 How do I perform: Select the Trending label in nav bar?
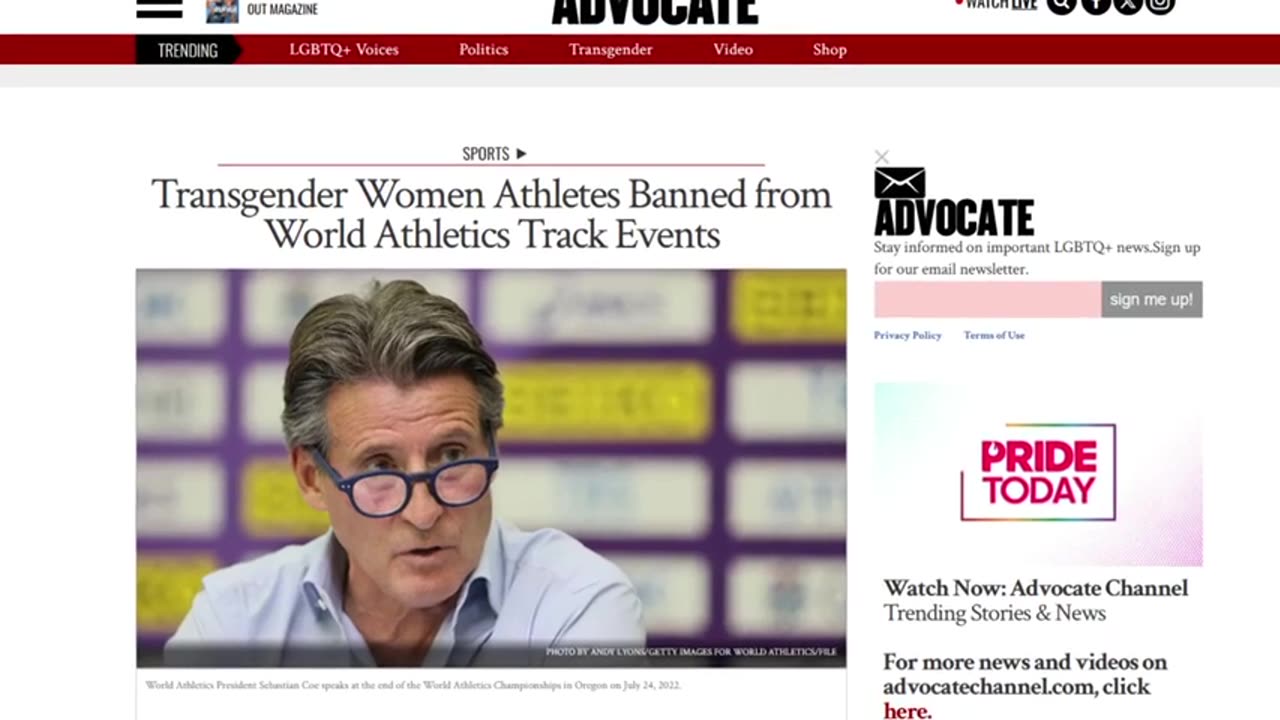pyautogui.click(x=187, y=50)
